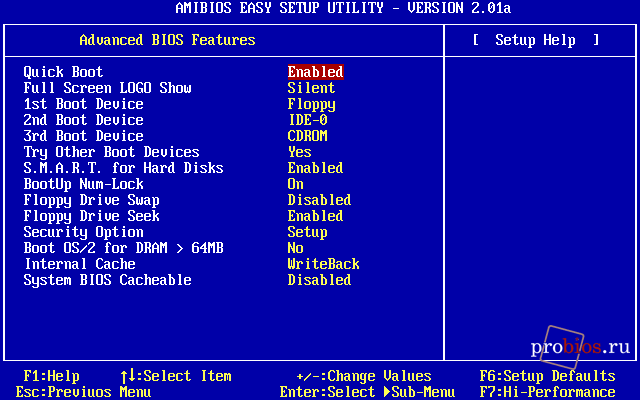Select 3rd Boot Device row
The height and width of the screenshot is (400, 640).
pos(83,136)
